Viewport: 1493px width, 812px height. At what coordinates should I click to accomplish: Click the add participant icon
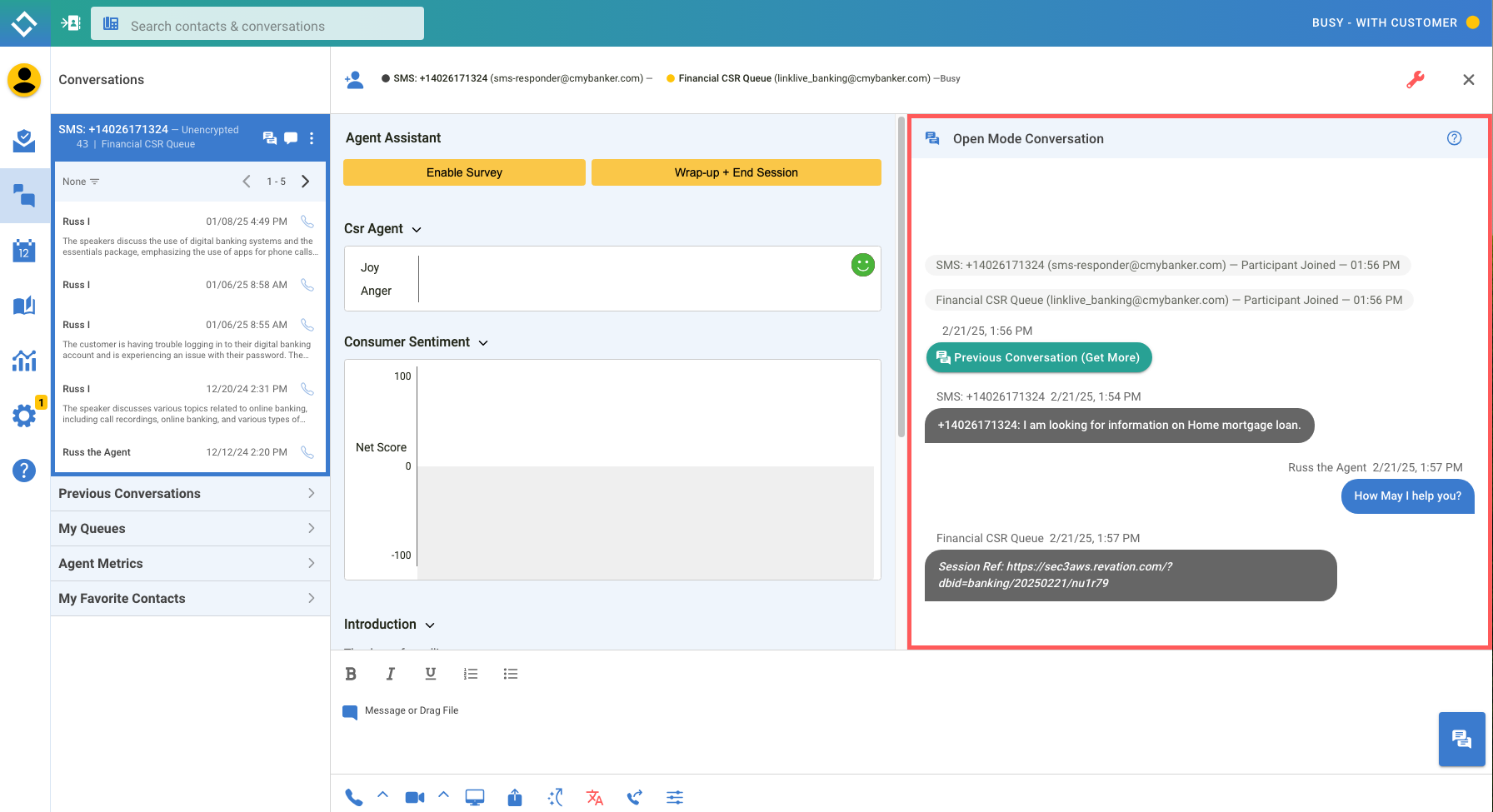pos(354,80)
